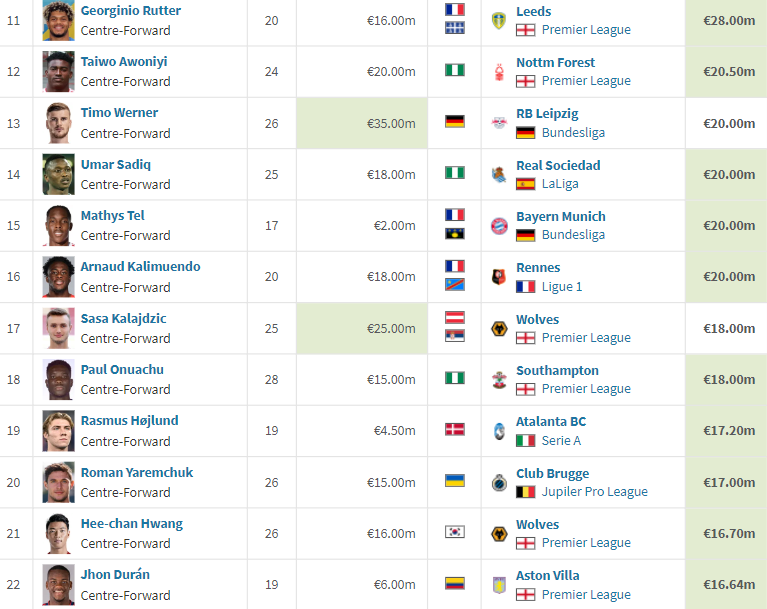Click the Nottm Forest club crest icon
The height and width of the screenshot is (609, 767).
499,72
